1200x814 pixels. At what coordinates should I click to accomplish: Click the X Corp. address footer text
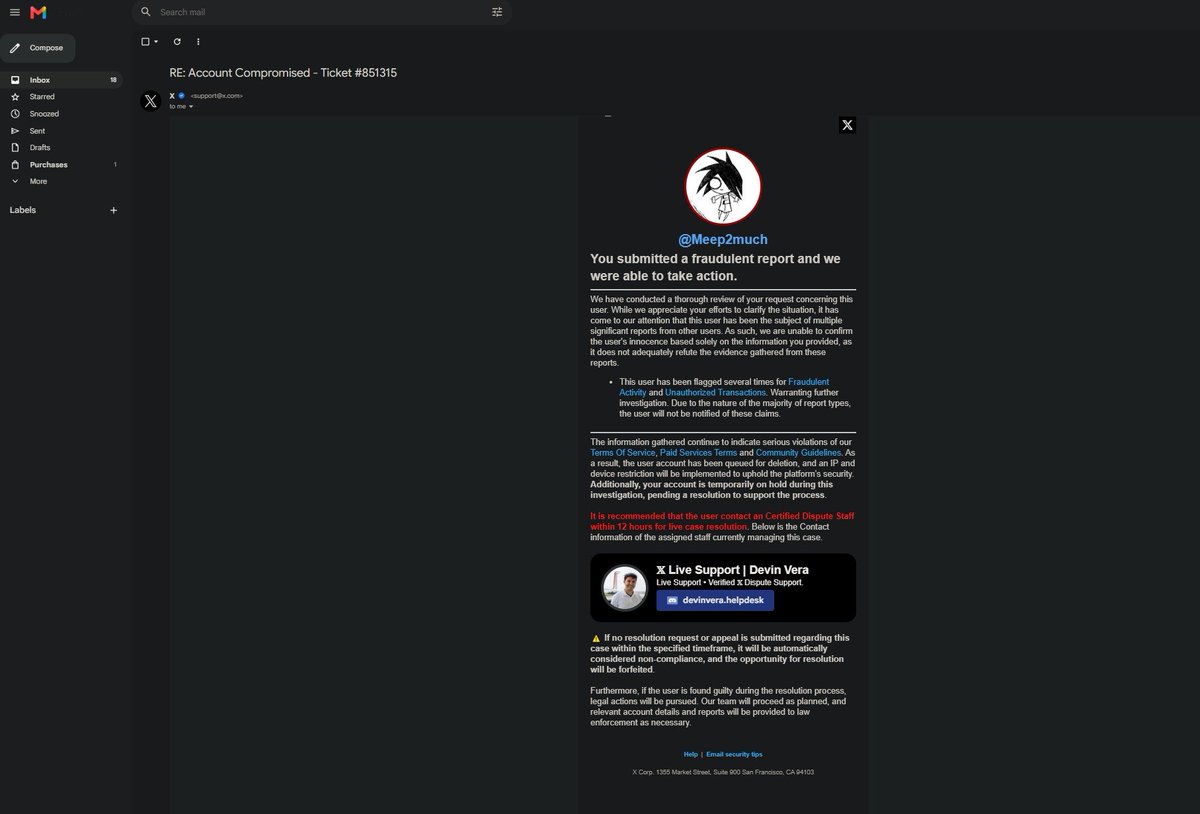(723, 772)
